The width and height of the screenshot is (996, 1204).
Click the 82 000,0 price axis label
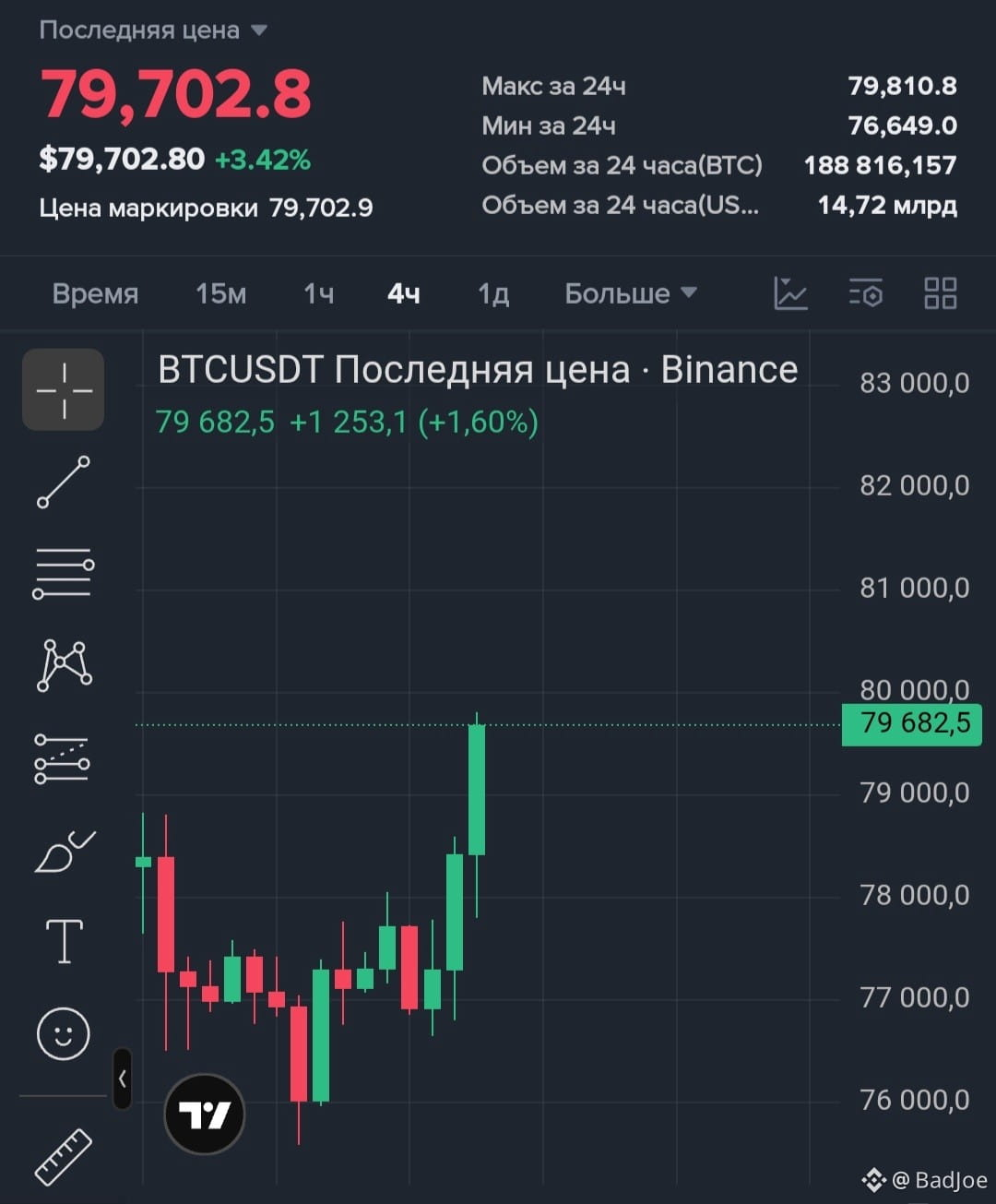click(x=914, y=485)
